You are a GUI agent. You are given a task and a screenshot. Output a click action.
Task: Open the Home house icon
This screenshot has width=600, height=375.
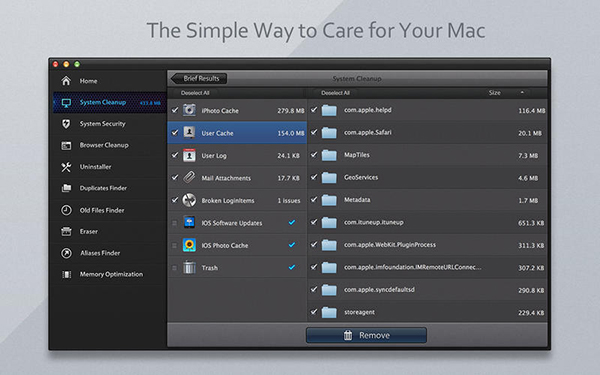(66, 81)
